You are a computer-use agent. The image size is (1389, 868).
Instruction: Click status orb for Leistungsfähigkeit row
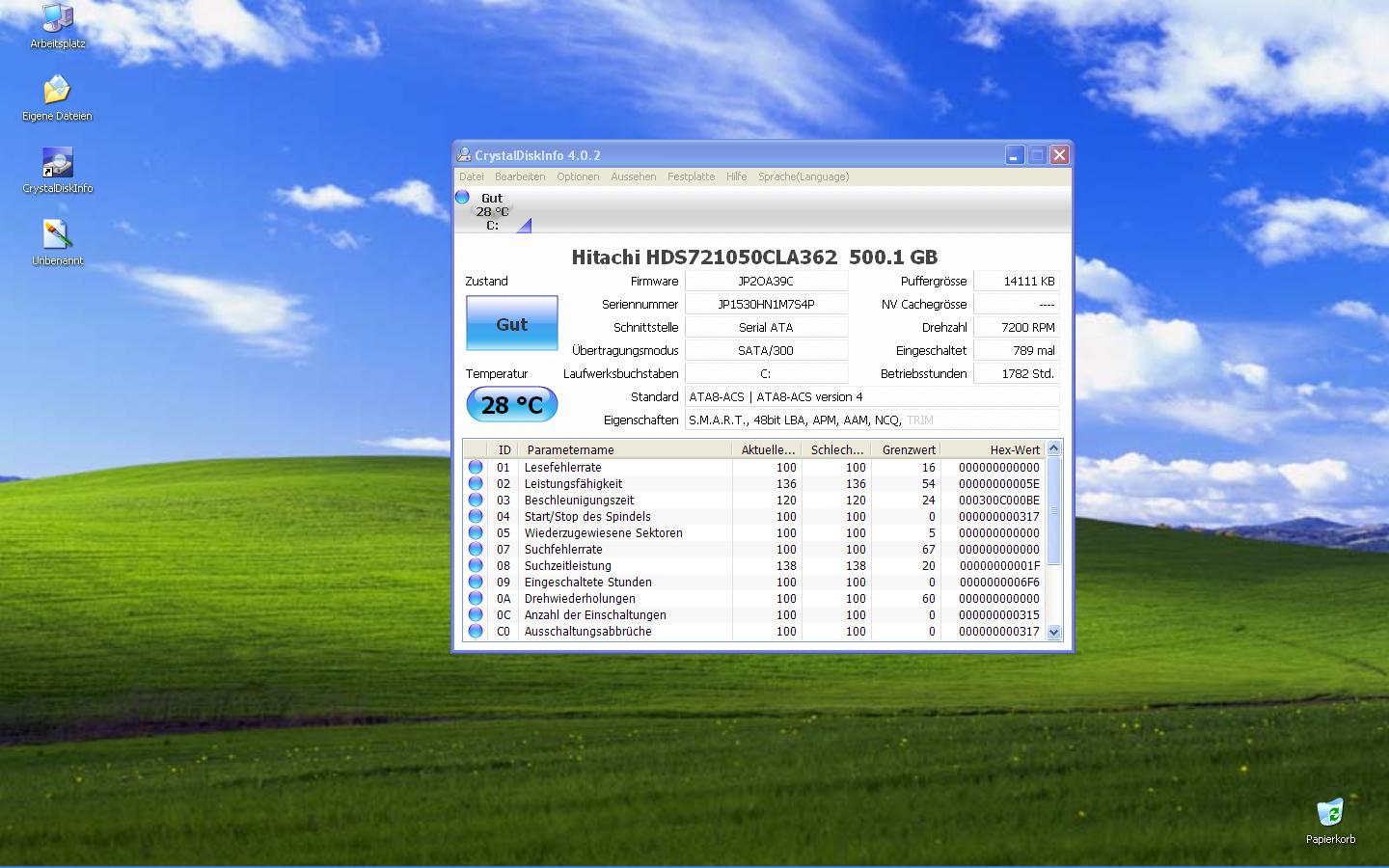click(476, 483)
